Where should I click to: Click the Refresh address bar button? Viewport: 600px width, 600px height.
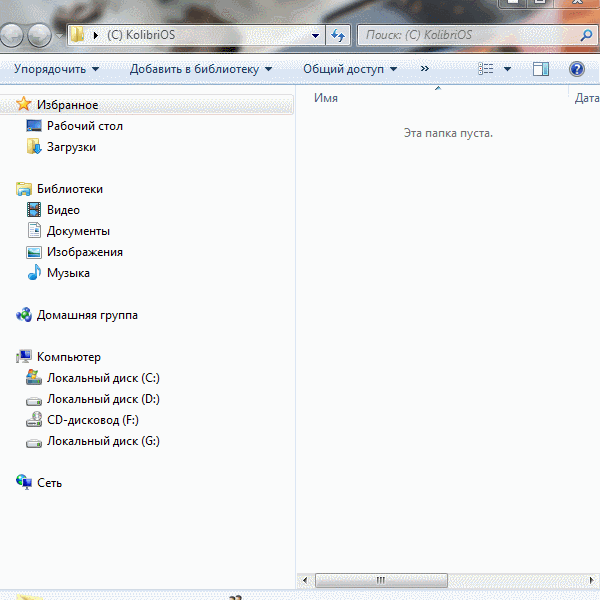pyautogui.click(x=339, y=35)
